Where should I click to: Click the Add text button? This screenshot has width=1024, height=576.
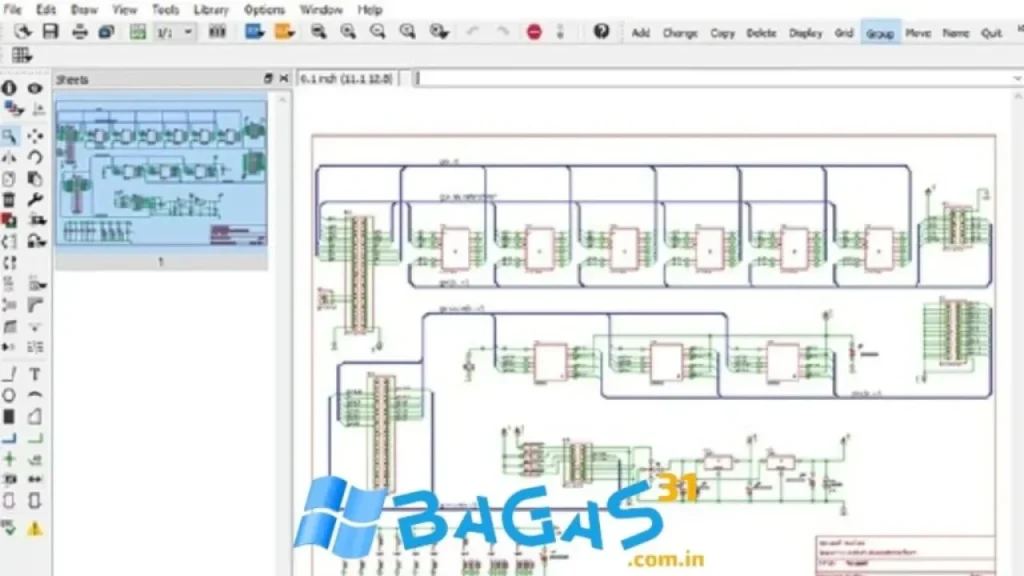[640, 33]
